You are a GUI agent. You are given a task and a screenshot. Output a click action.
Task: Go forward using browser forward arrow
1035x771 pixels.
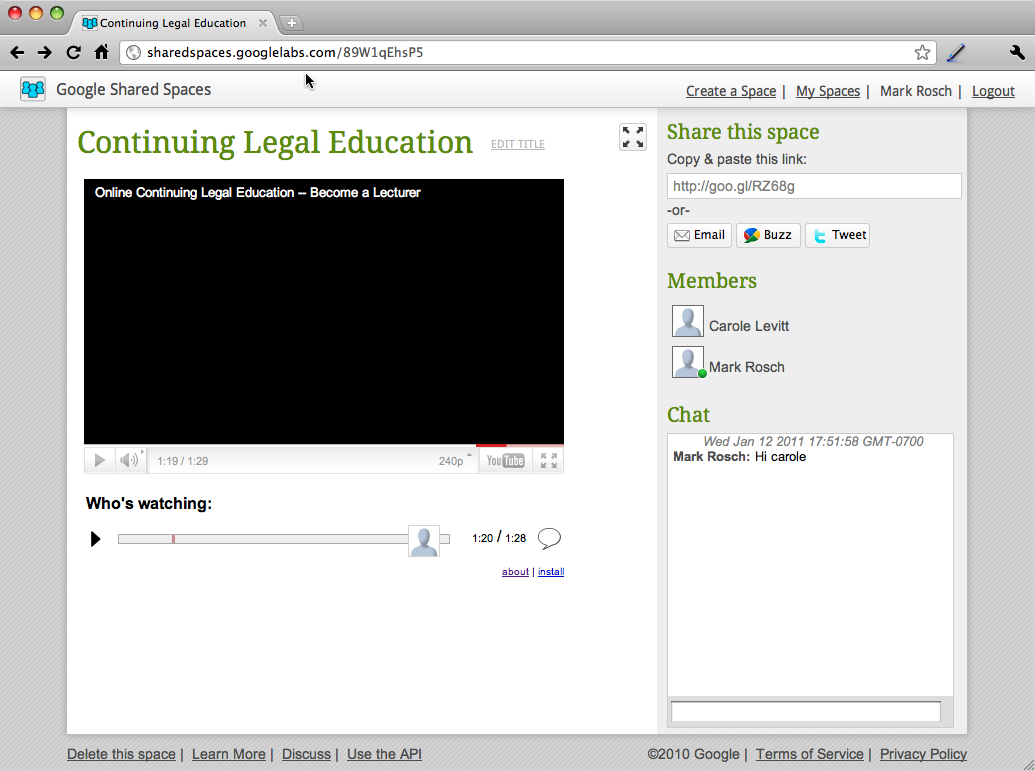(44, 53)
